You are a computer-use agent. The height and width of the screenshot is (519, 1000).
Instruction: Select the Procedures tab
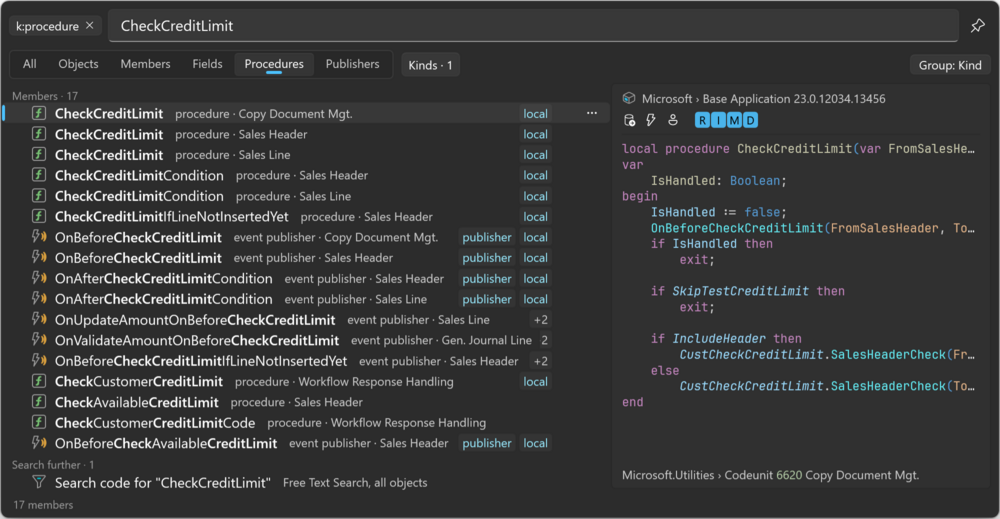click(x=274, y=64)
